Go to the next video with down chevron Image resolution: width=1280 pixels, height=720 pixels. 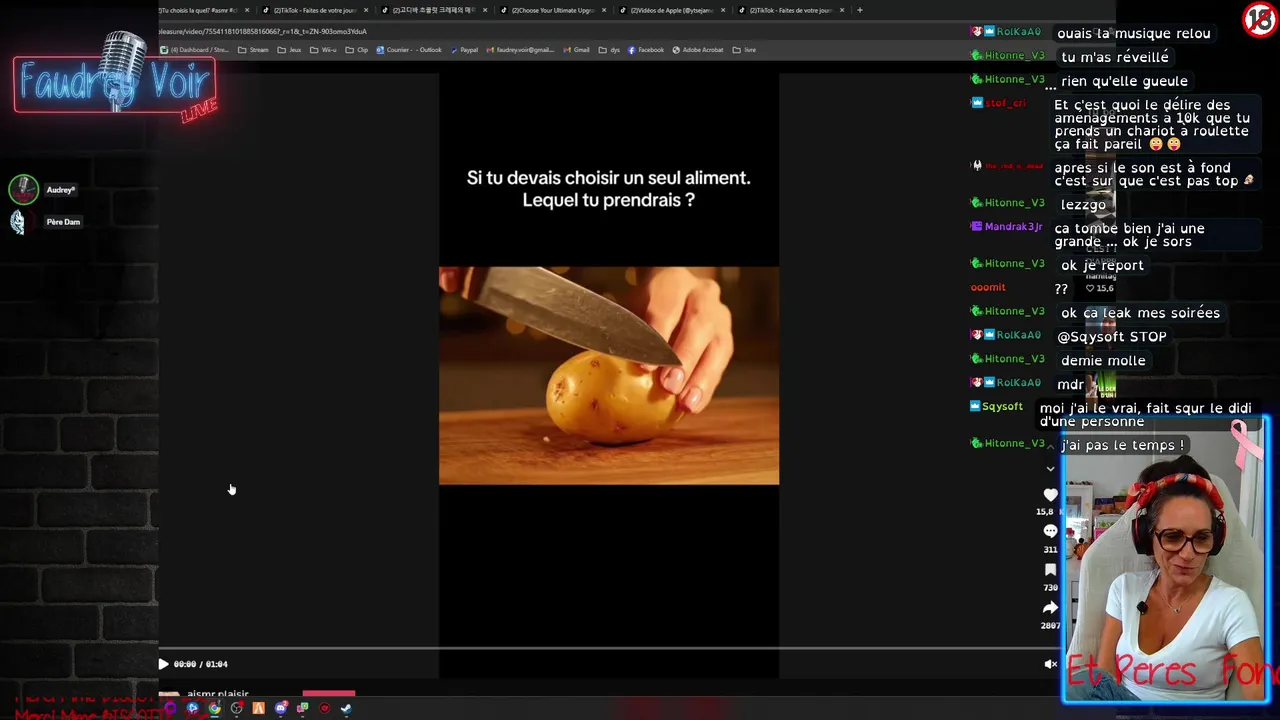[x=1050, y=468]
